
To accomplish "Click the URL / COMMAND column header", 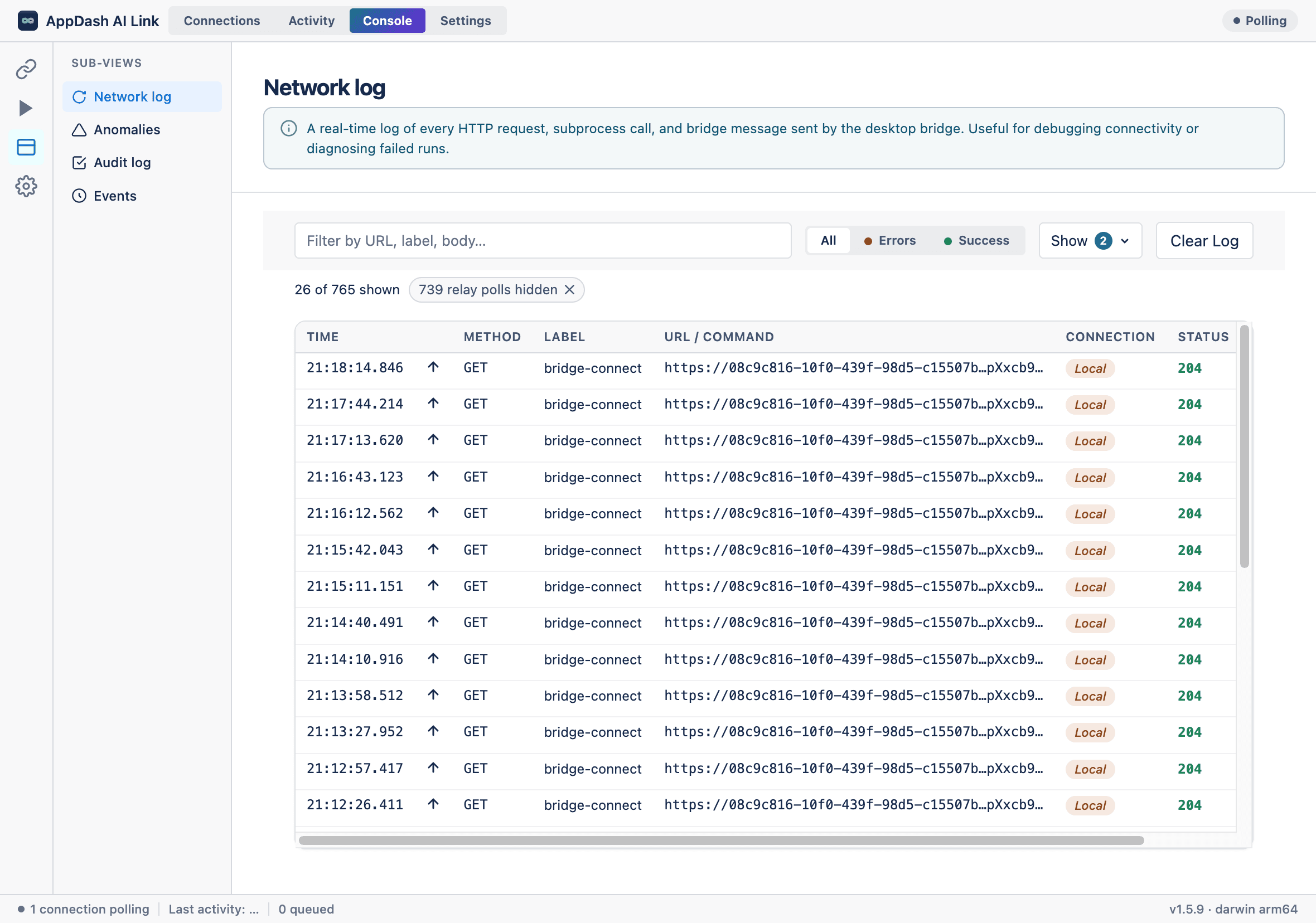I will [x=719, y=337].
